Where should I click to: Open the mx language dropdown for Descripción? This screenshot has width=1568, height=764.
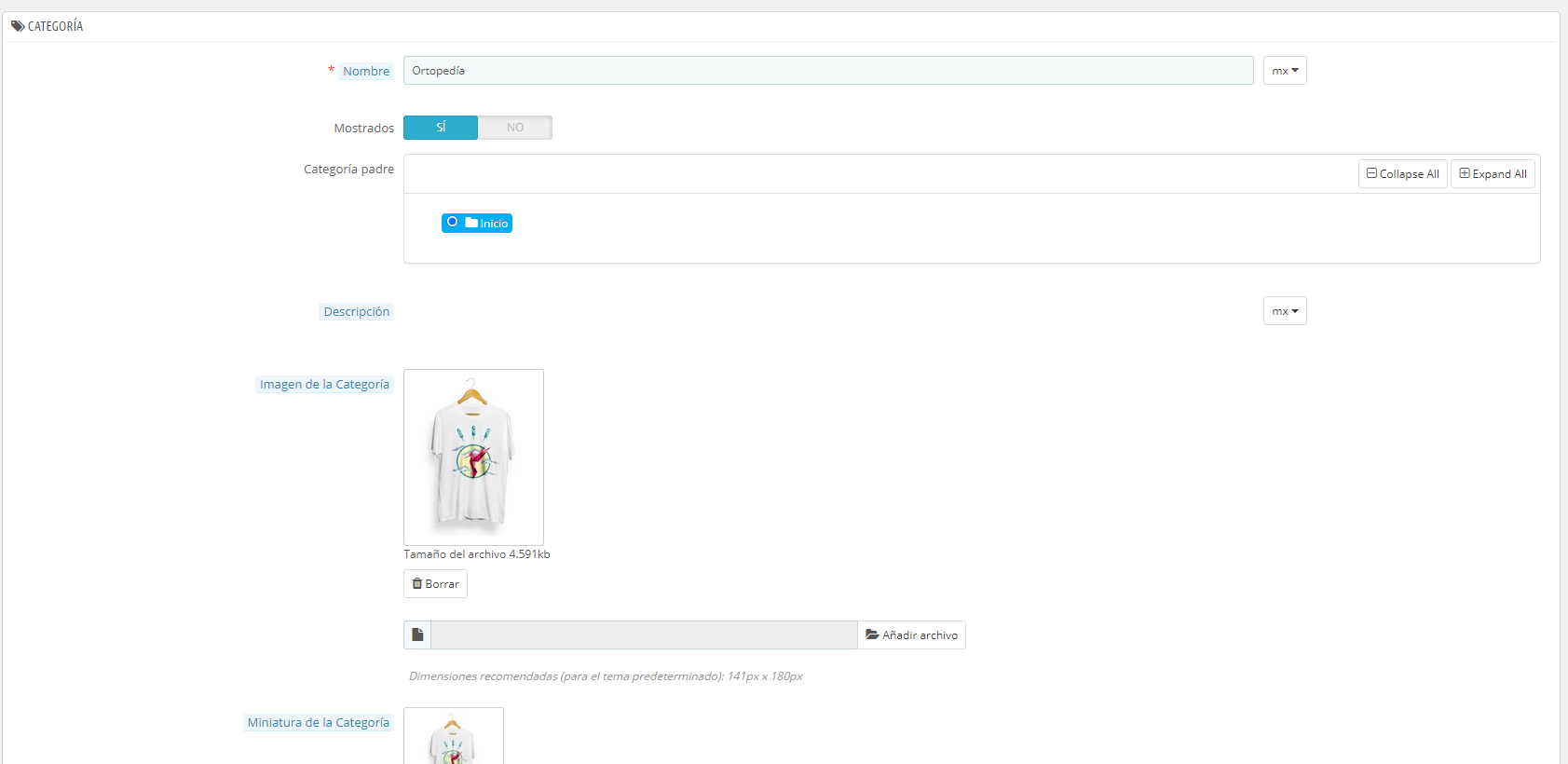(1285, 311)
